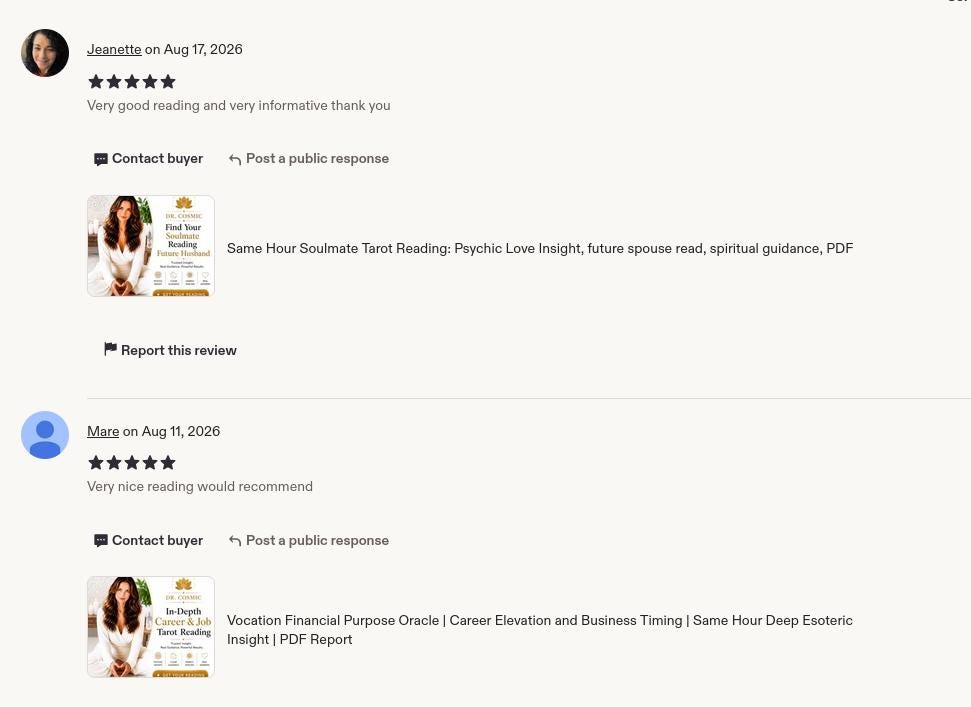This screenshot has width=971, height=707.
Task: Click the five-star rating on Jeanette's review
Action: pos(132,82)
